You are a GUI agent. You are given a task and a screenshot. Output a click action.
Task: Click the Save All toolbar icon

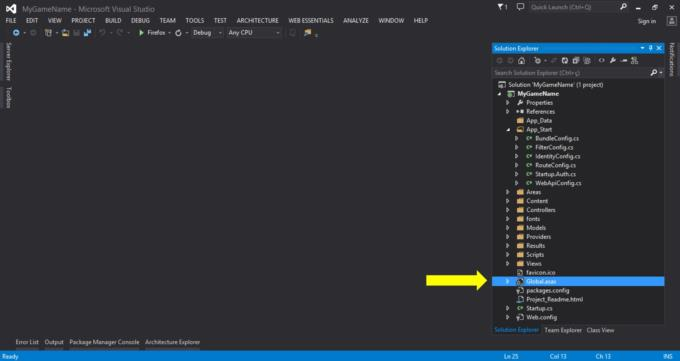tap(88, 33)
